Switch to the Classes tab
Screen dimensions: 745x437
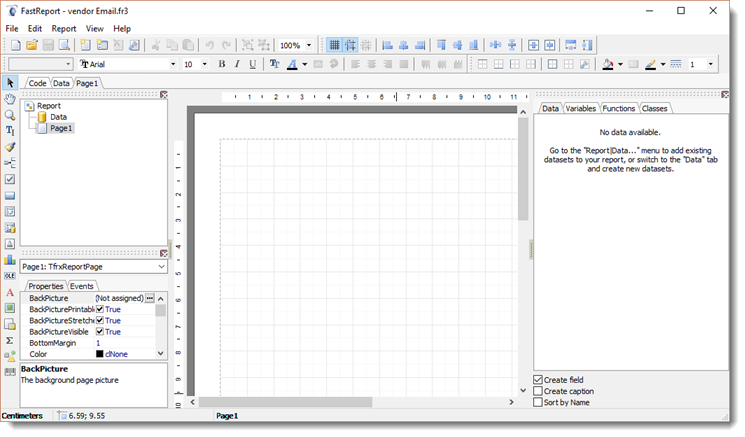click(x=654, y=108)
